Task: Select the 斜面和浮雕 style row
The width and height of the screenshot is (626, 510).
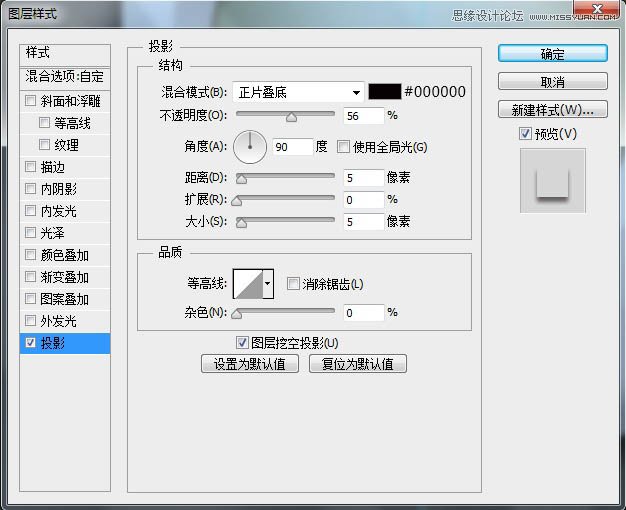Action: pyautogui.click(x=65, y=101)
